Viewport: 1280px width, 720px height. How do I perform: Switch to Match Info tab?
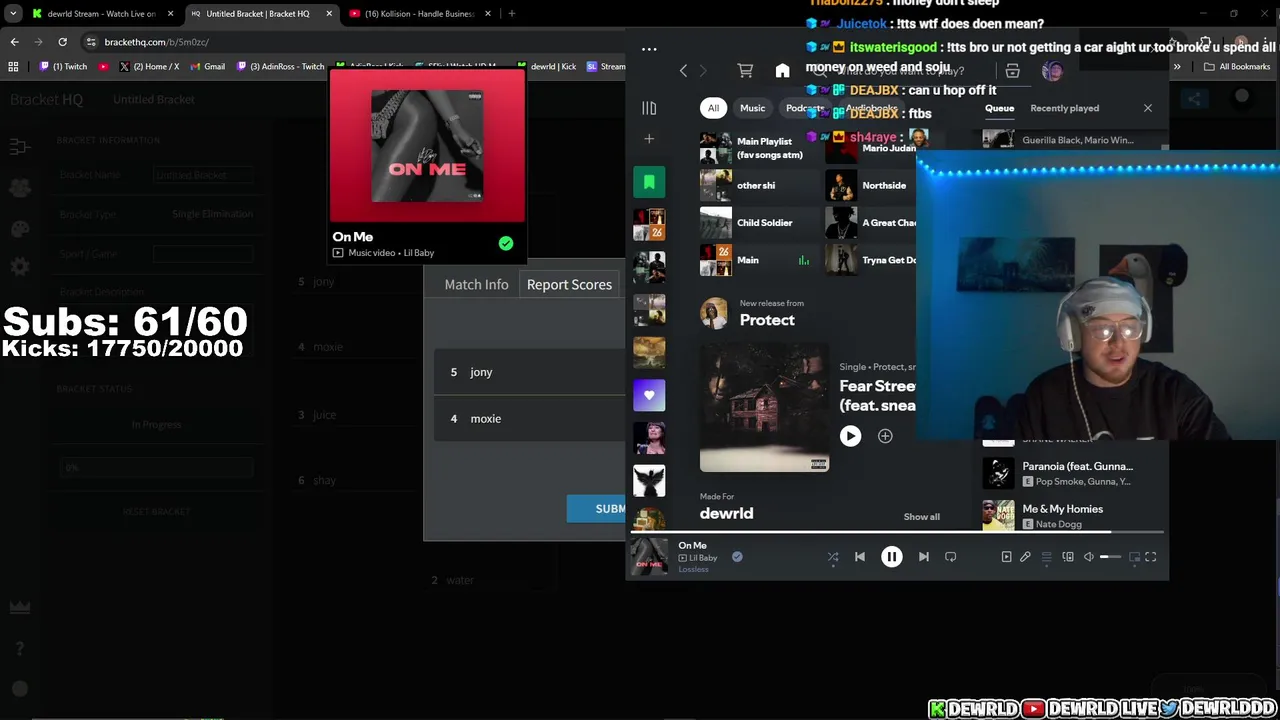[476, 284]
